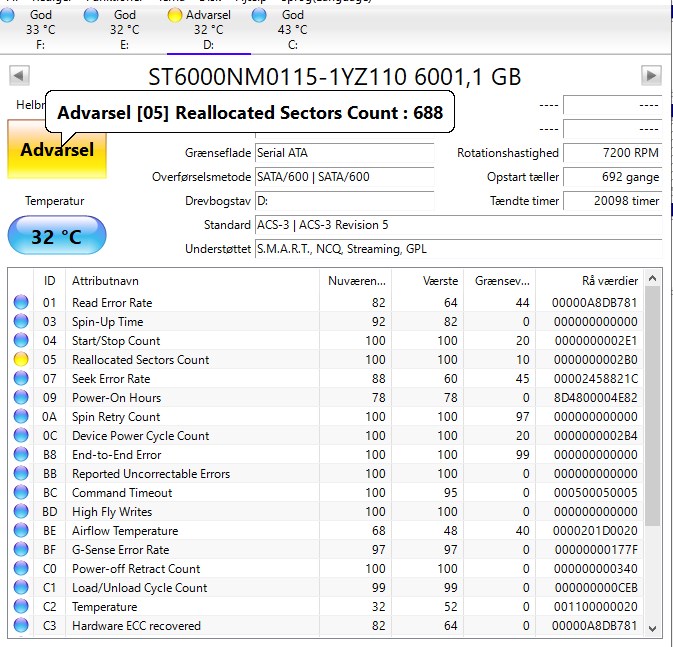Click yellow status dot for Reallocated Sectors Count
The width and height of the screenshot is (673, 647).
(x=21, y=359)
